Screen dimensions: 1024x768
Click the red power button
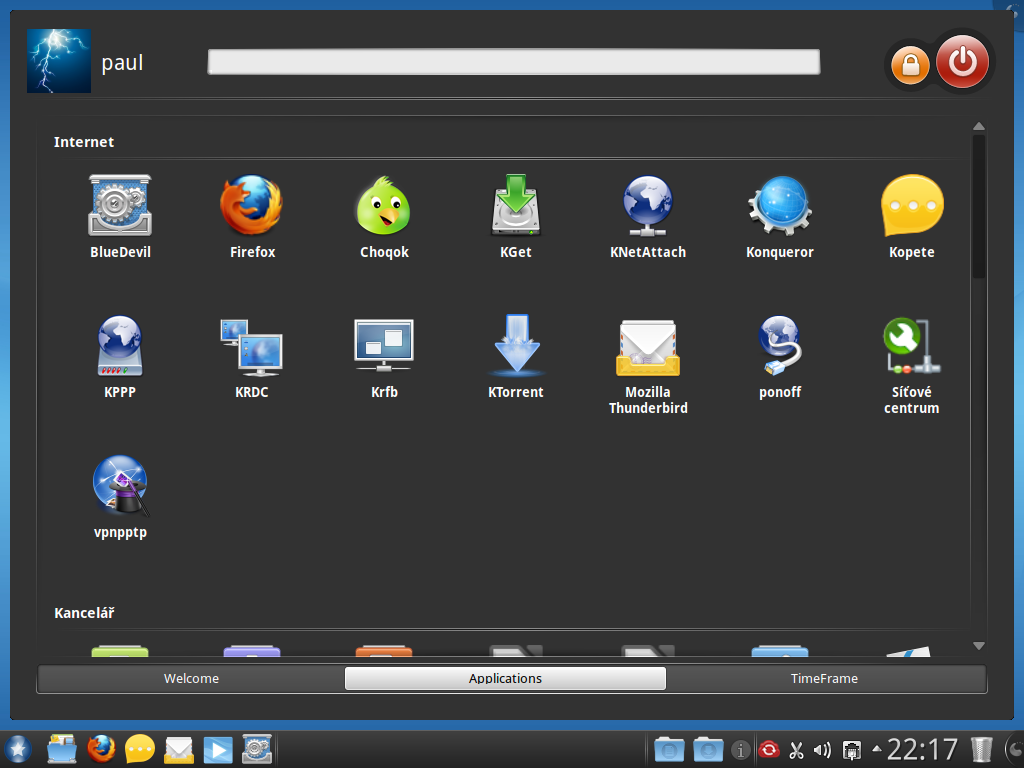point(963,61)
